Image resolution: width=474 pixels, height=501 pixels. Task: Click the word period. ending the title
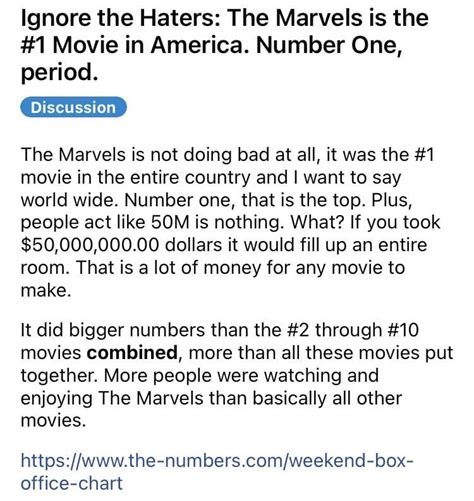coord(59,73)
